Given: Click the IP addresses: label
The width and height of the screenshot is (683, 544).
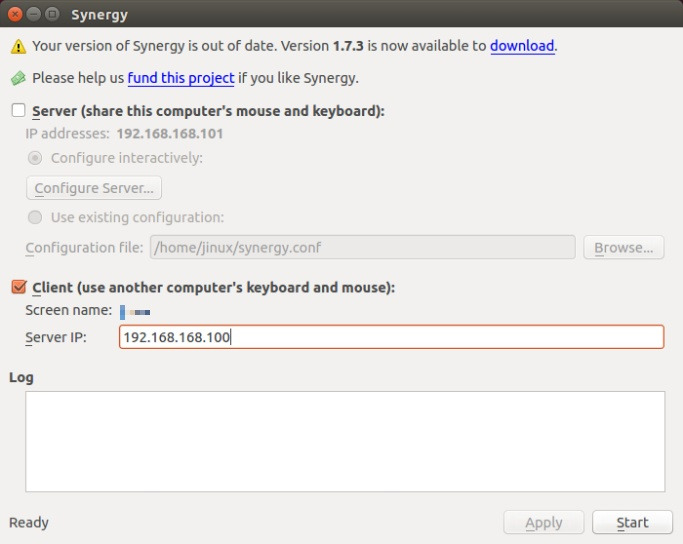Looking at the screenshot, I should pos(67,134).
